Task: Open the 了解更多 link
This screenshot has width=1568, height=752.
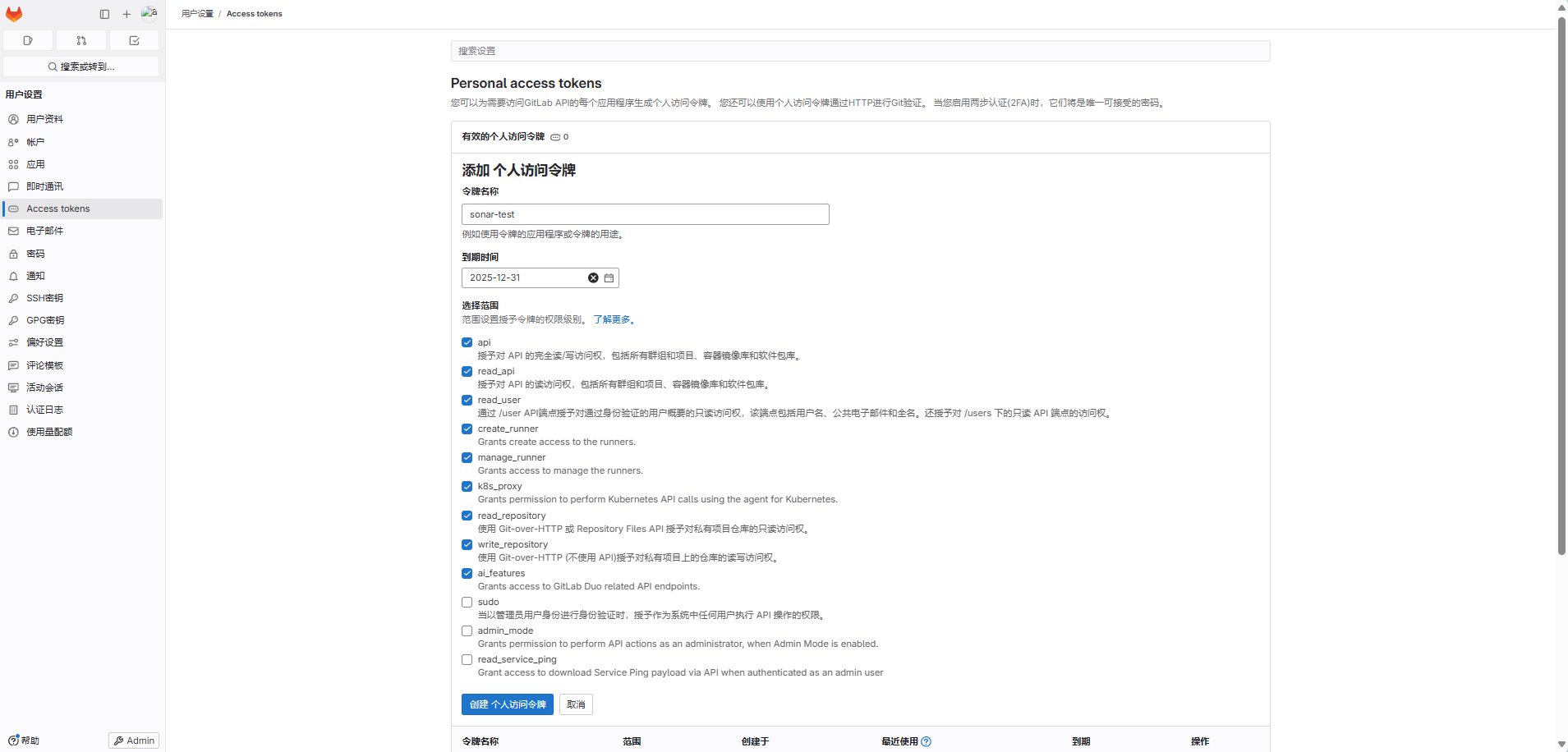Action: [x=612, y=319]
